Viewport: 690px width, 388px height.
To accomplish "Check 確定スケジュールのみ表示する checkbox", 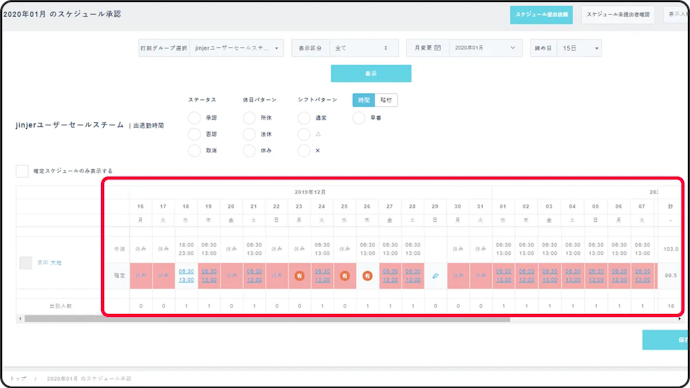I will [x=22, y=171].
